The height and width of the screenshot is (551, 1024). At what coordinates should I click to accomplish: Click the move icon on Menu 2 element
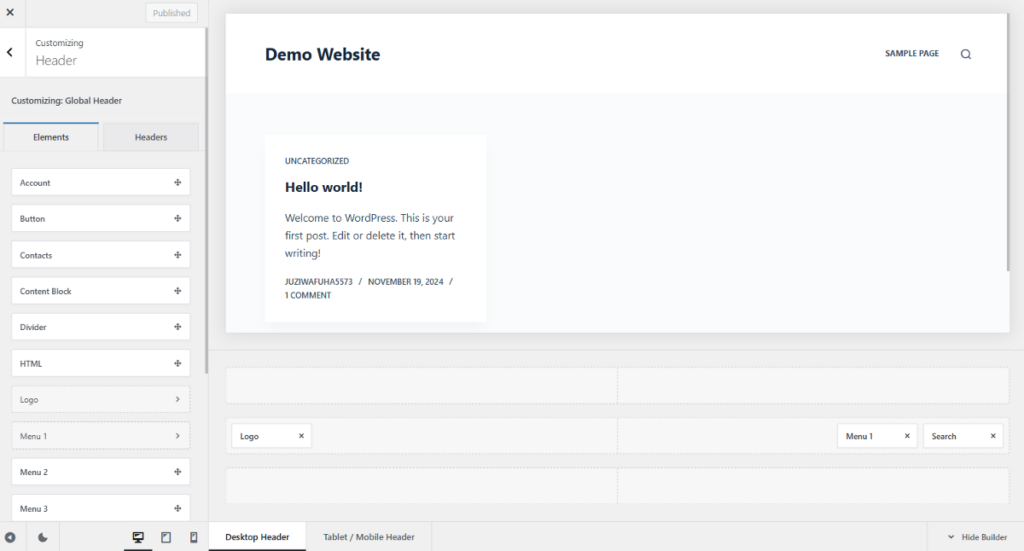(x=178, y=472)
